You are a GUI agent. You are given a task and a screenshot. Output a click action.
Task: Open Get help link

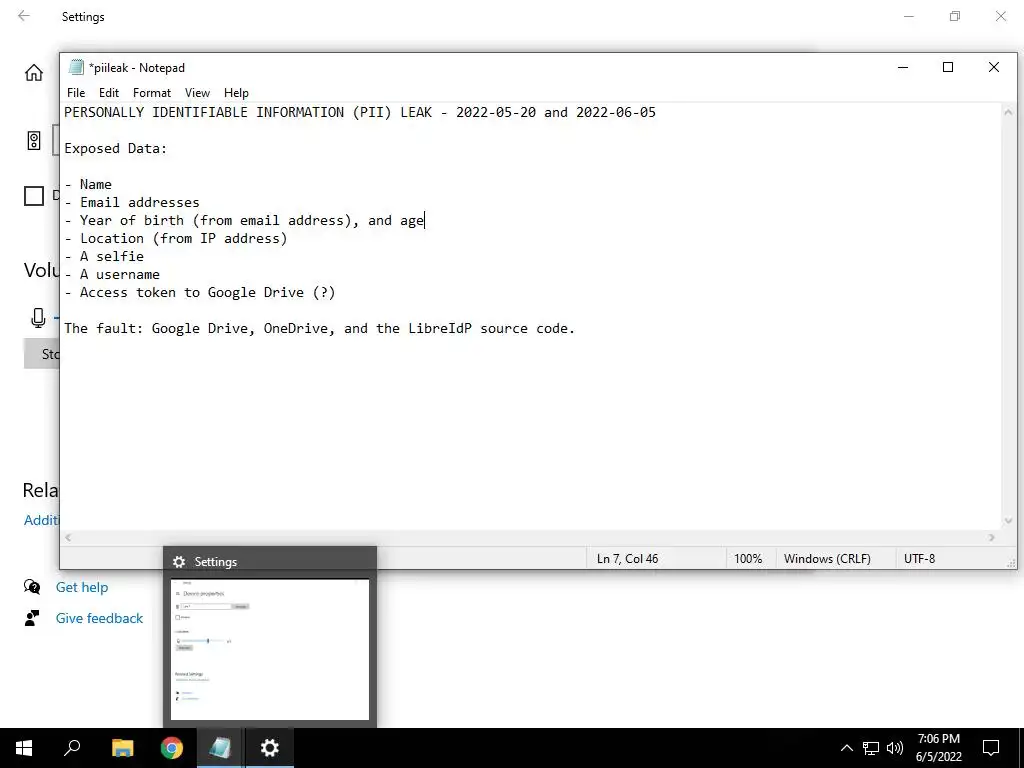pyautogui.click(x=82, y=587)
